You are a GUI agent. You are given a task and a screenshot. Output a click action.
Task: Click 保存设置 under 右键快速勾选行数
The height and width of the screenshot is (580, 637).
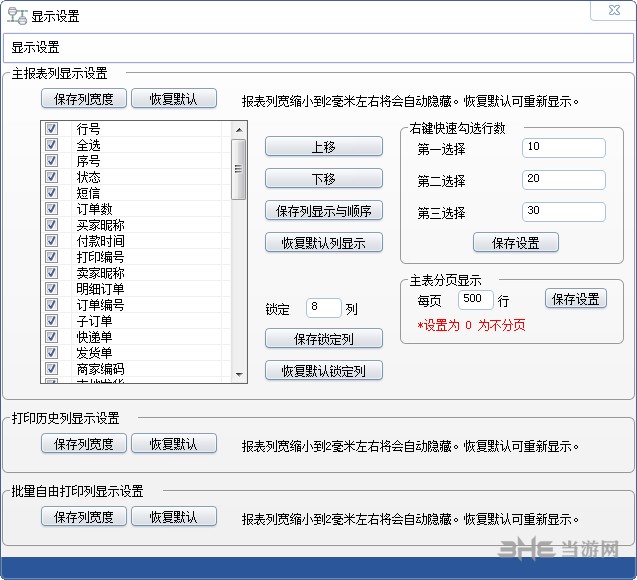click(x=516, y=243)
